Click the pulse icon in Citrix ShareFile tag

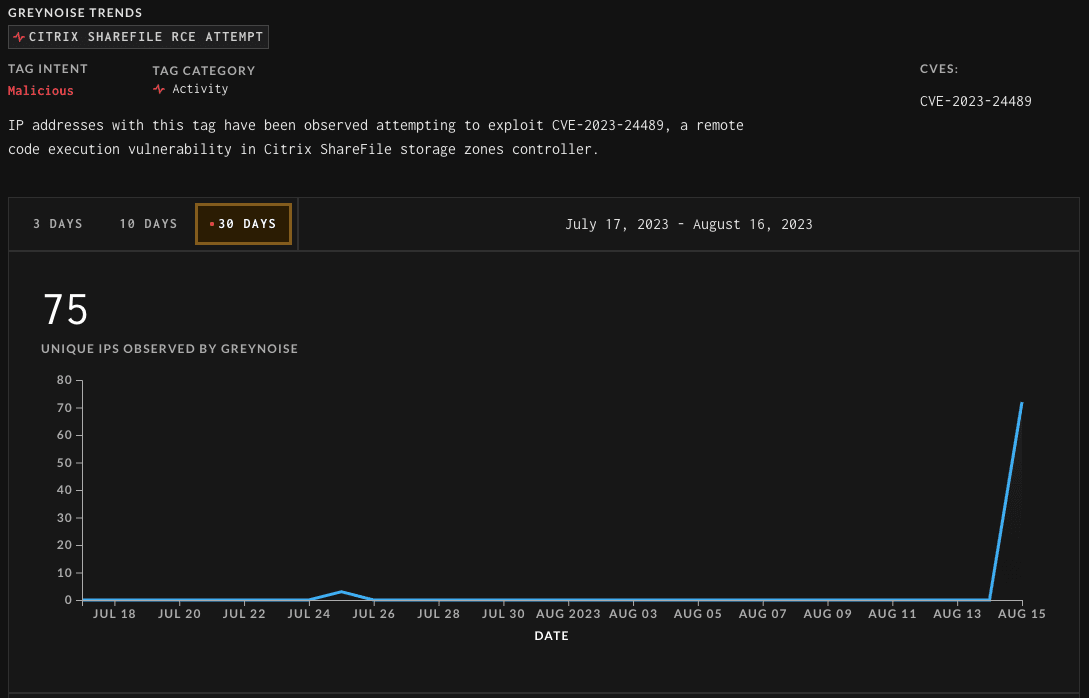(x=19, y=37)
